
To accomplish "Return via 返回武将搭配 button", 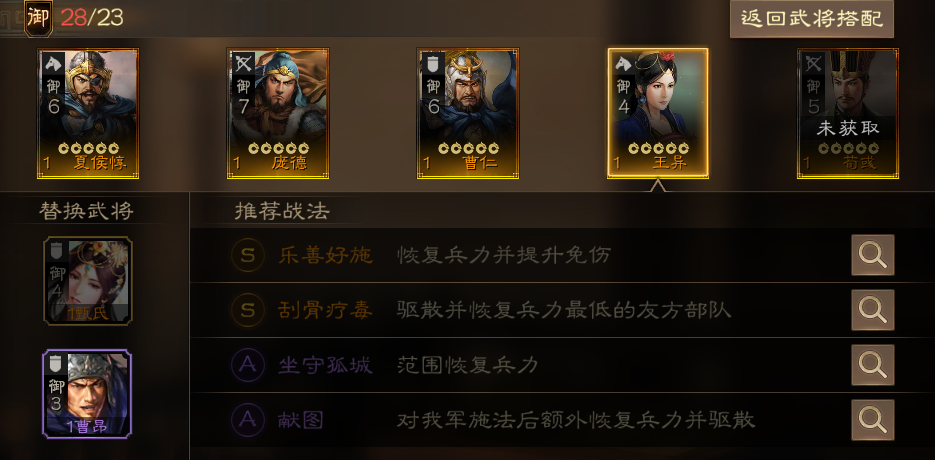I will coord(812,19).
